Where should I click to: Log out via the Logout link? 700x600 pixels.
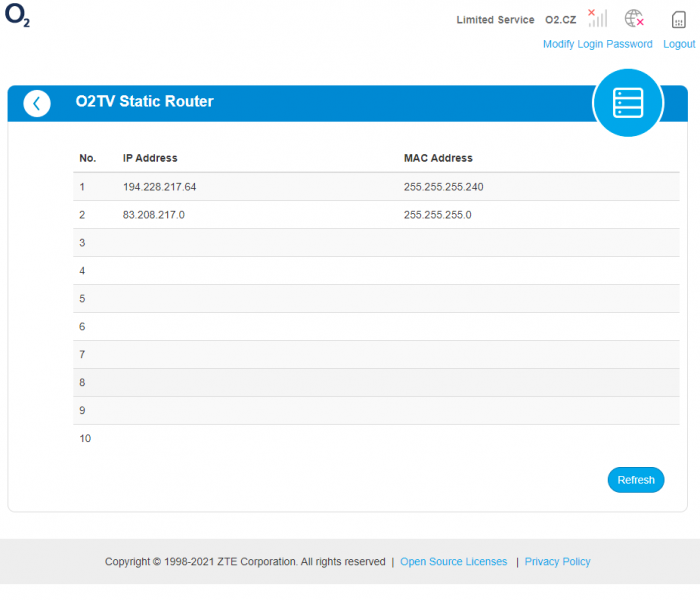tap(679, 44)
